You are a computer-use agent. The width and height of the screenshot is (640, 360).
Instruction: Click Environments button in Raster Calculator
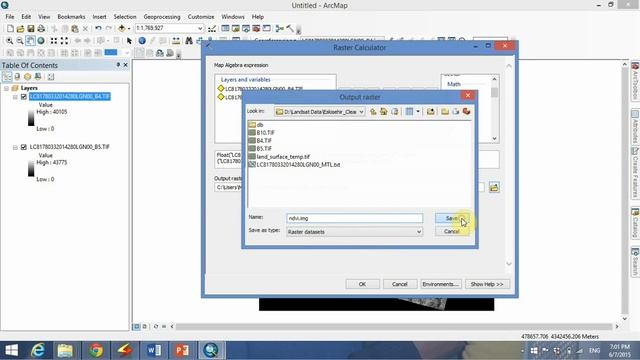(x=440, y=284)
